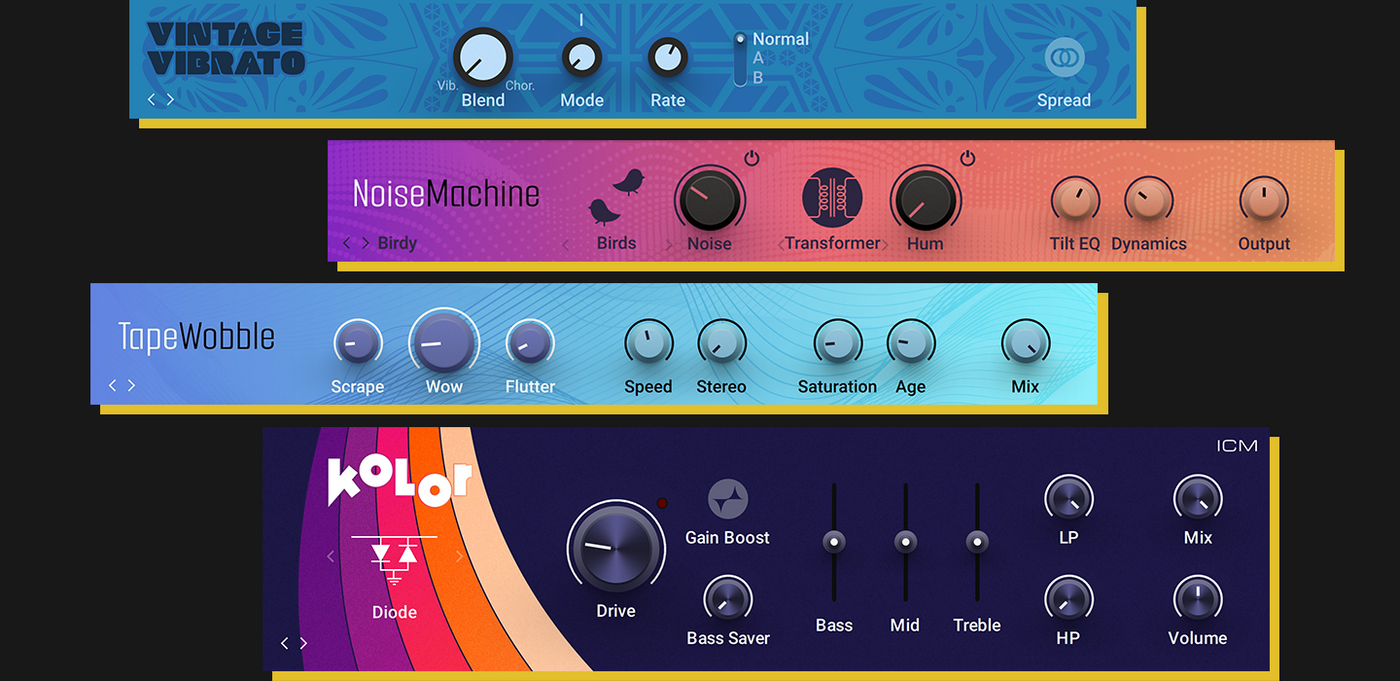Screen dimensions: 1400x681
Task: Click the Kolor Mix knob
Action: 1197,497
